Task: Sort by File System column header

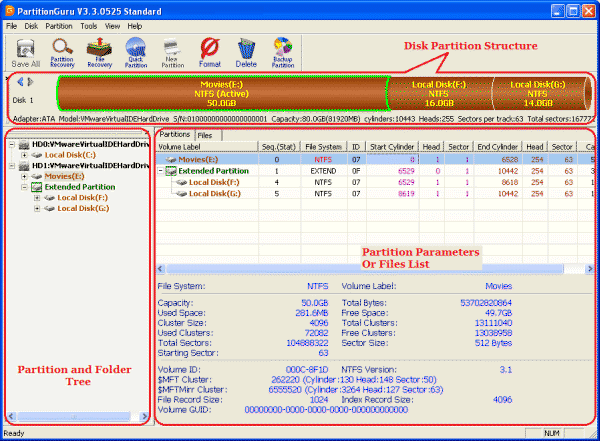Action: tap(324, 147)
